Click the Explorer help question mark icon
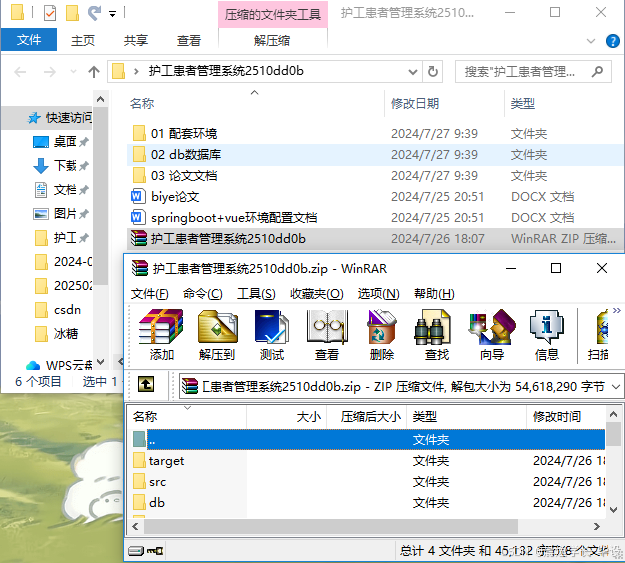 coord(612,41)
